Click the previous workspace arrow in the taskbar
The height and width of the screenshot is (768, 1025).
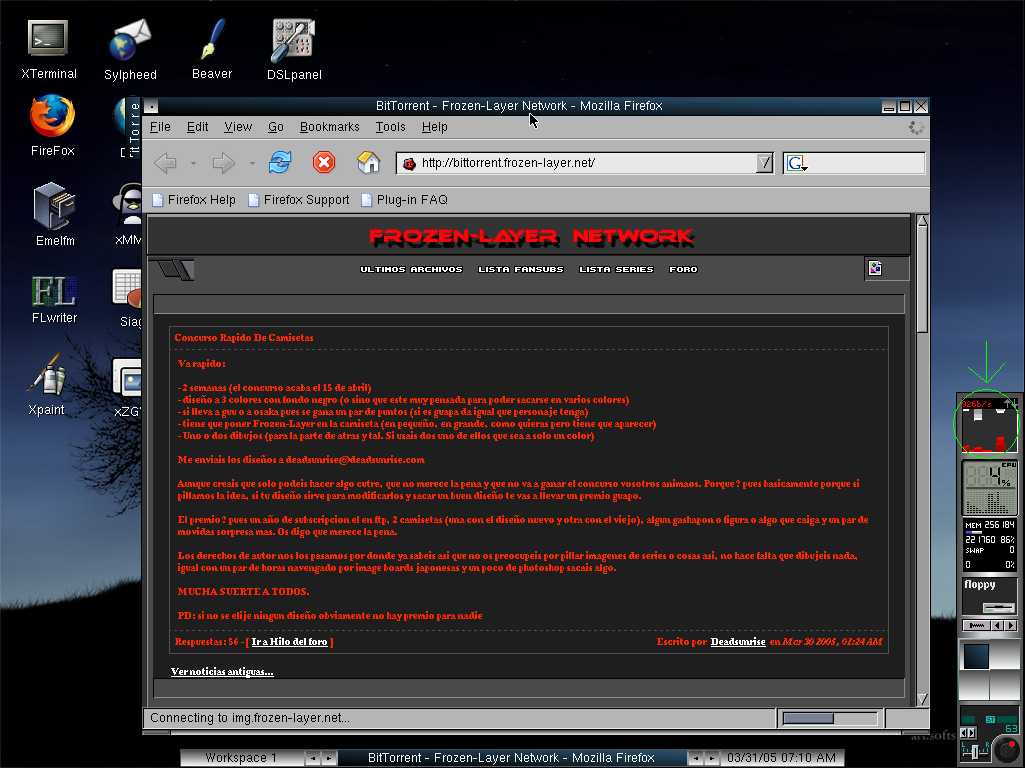click(x=313, y=758)
